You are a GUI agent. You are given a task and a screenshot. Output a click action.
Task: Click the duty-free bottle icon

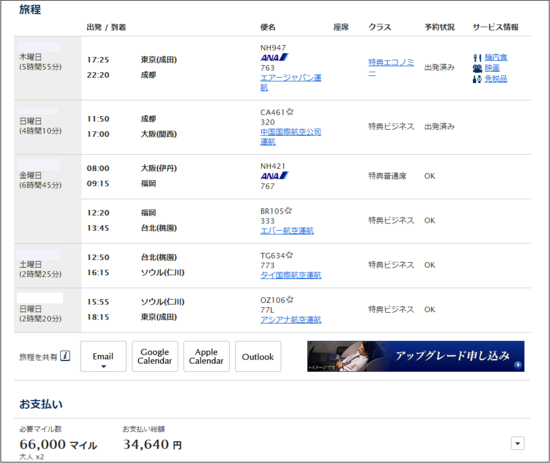coord(477,79)
